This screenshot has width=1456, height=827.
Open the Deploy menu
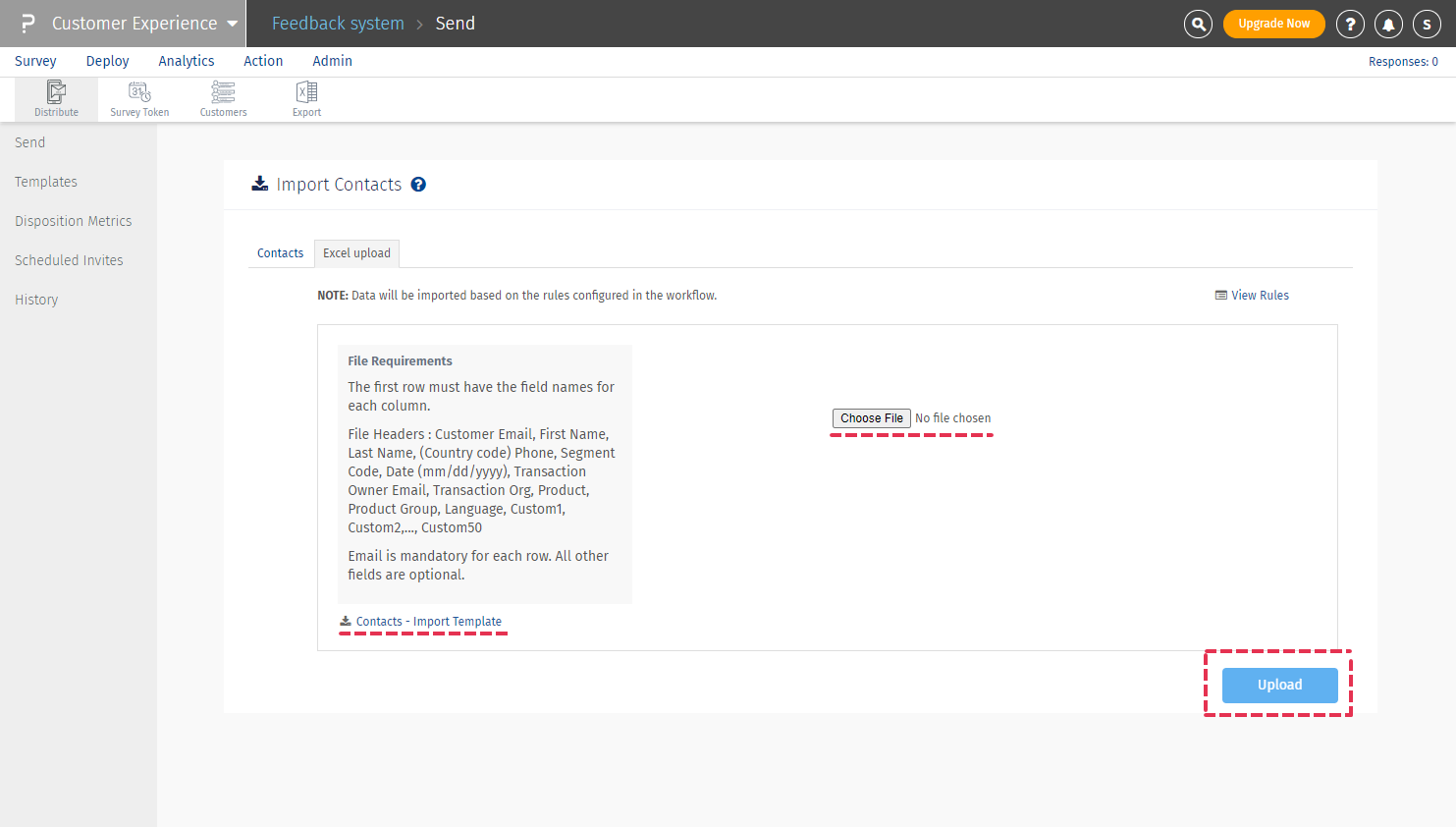[x=108, y=61]
